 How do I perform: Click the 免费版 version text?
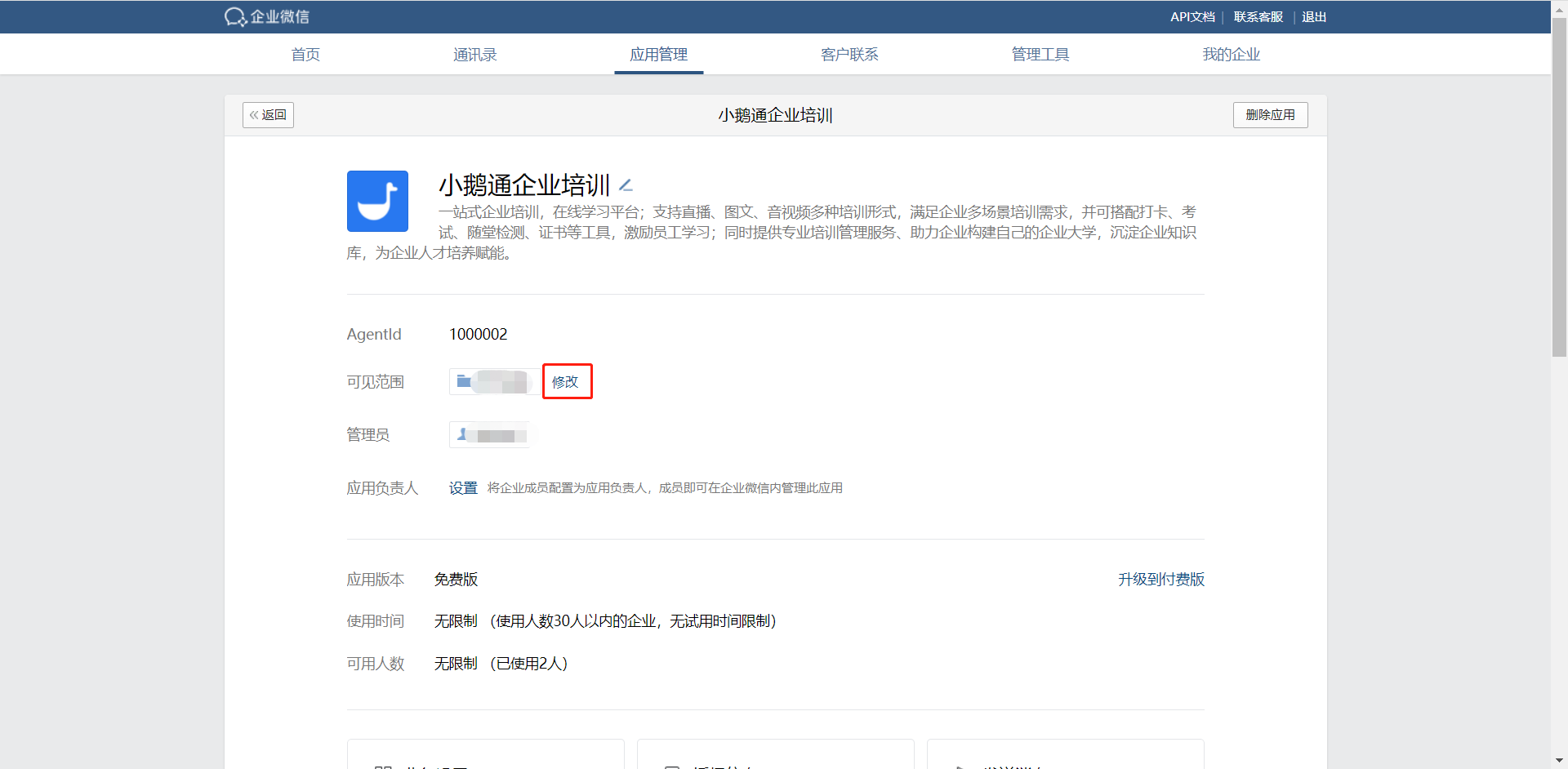click(x=456, y=580)
